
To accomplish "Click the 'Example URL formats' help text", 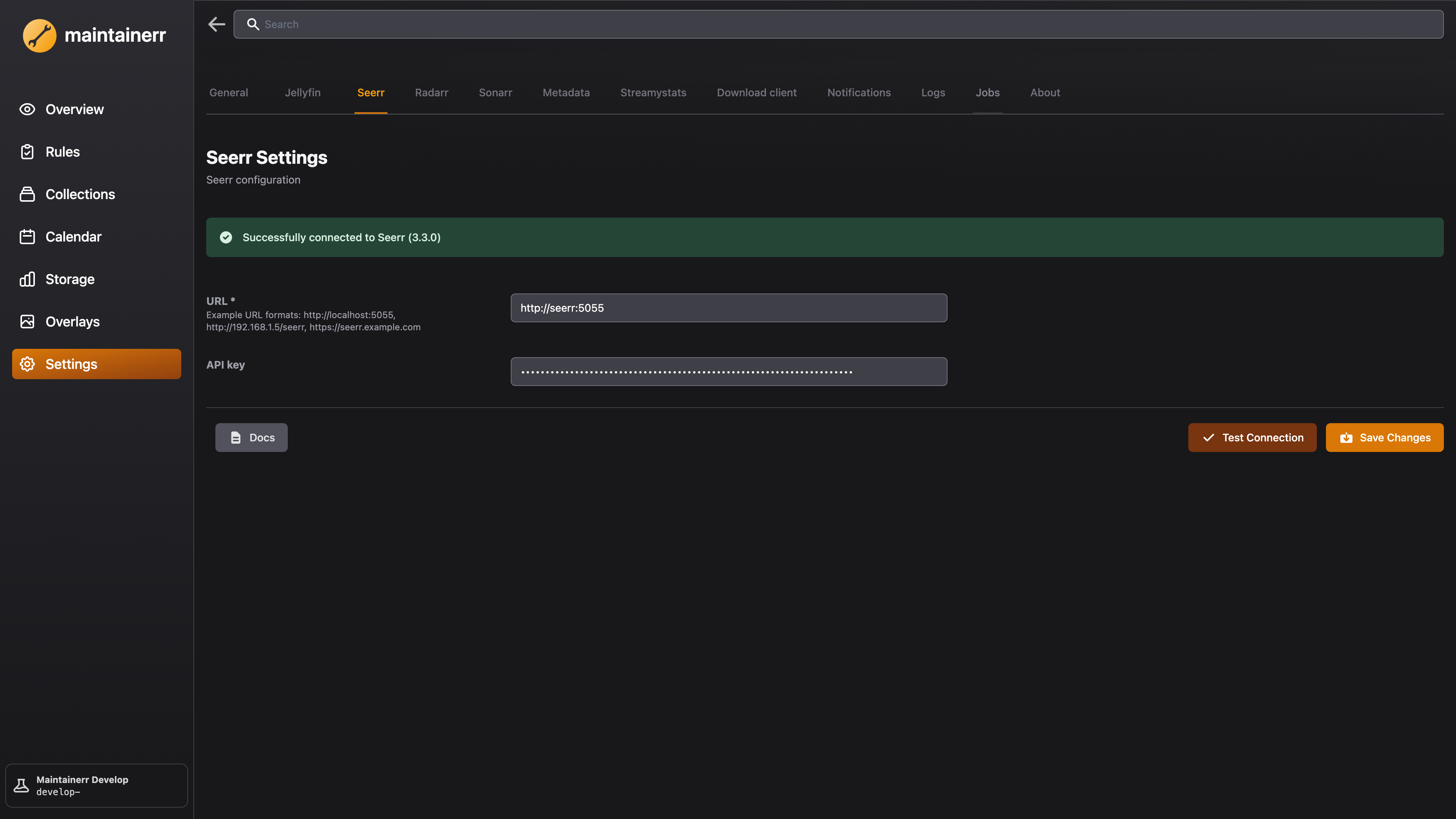I will (313, 321).
